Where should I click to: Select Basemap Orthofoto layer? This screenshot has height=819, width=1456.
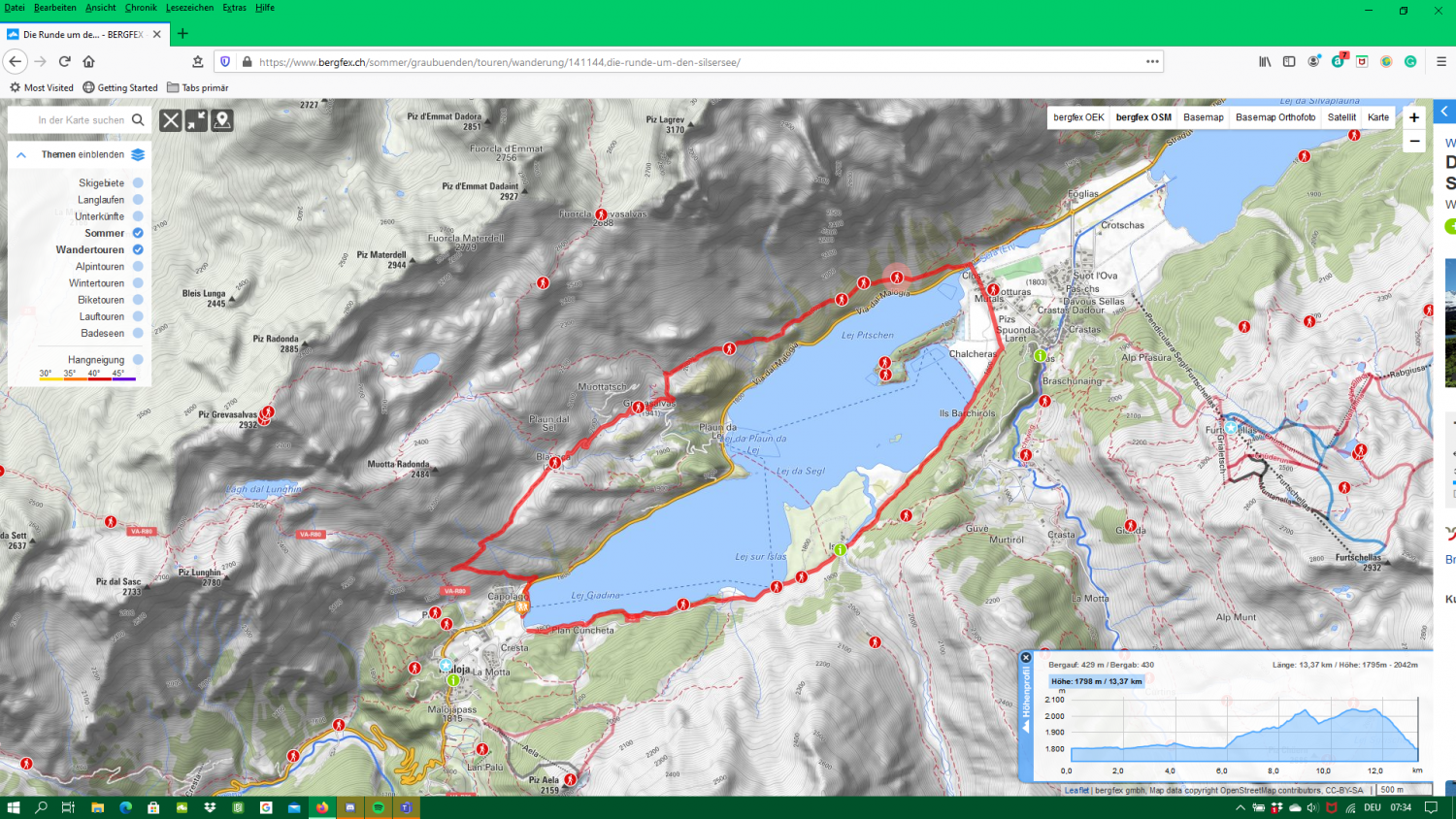pyautogui.click(x=1274, y=117)
